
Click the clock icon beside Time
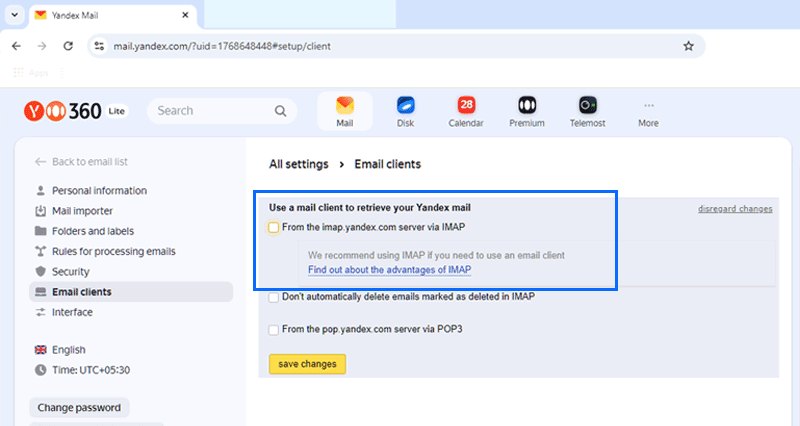40,370
